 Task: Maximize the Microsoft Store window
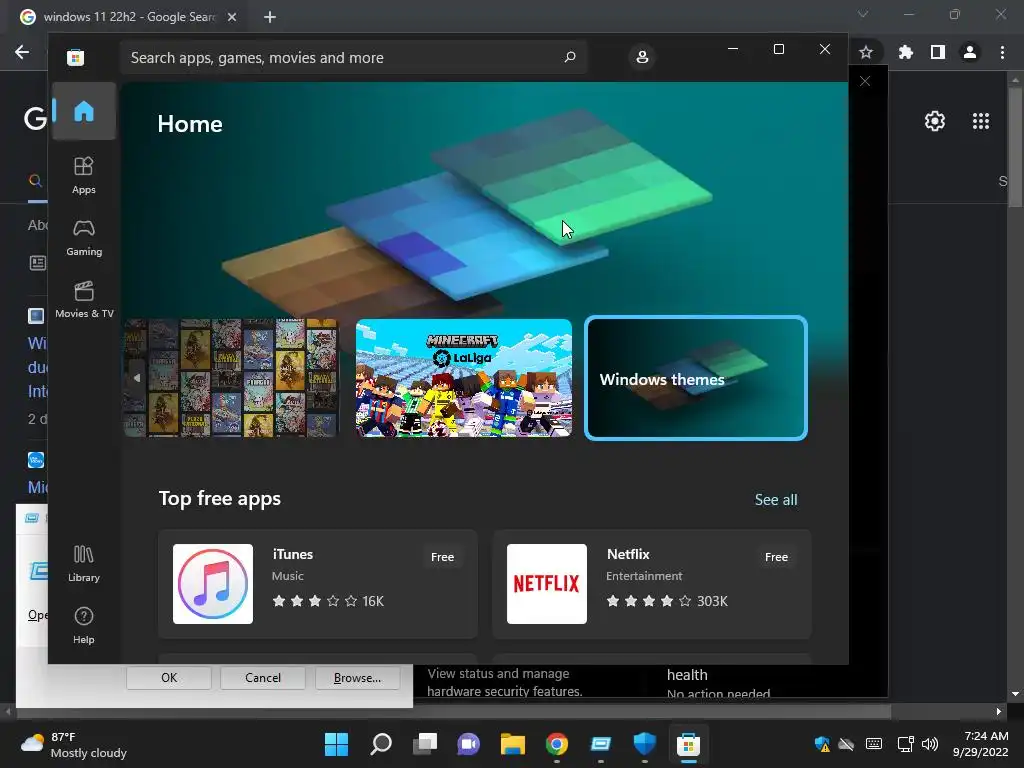coord(778,49)
